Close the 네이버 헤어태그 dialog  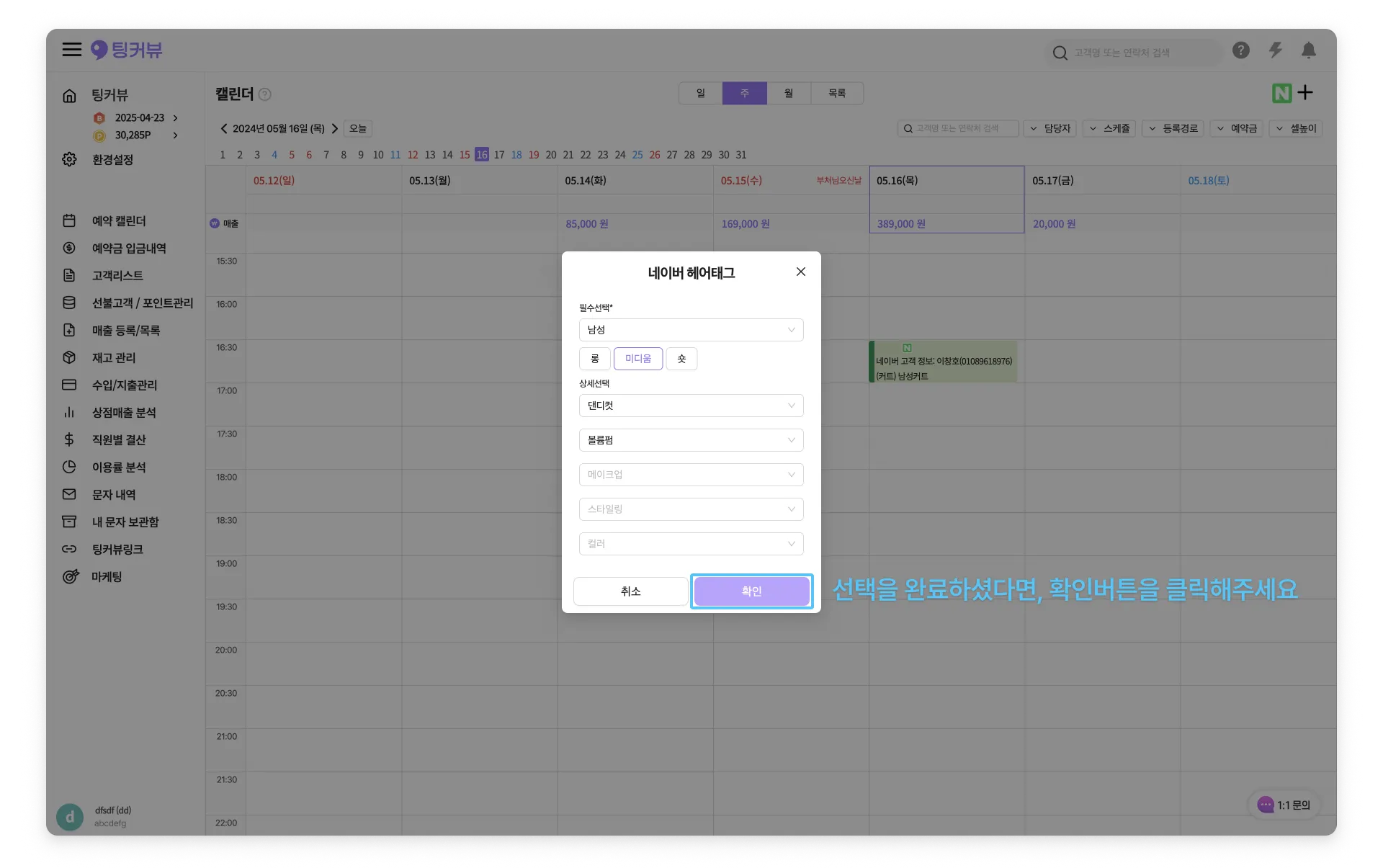[x=800, y=272]
